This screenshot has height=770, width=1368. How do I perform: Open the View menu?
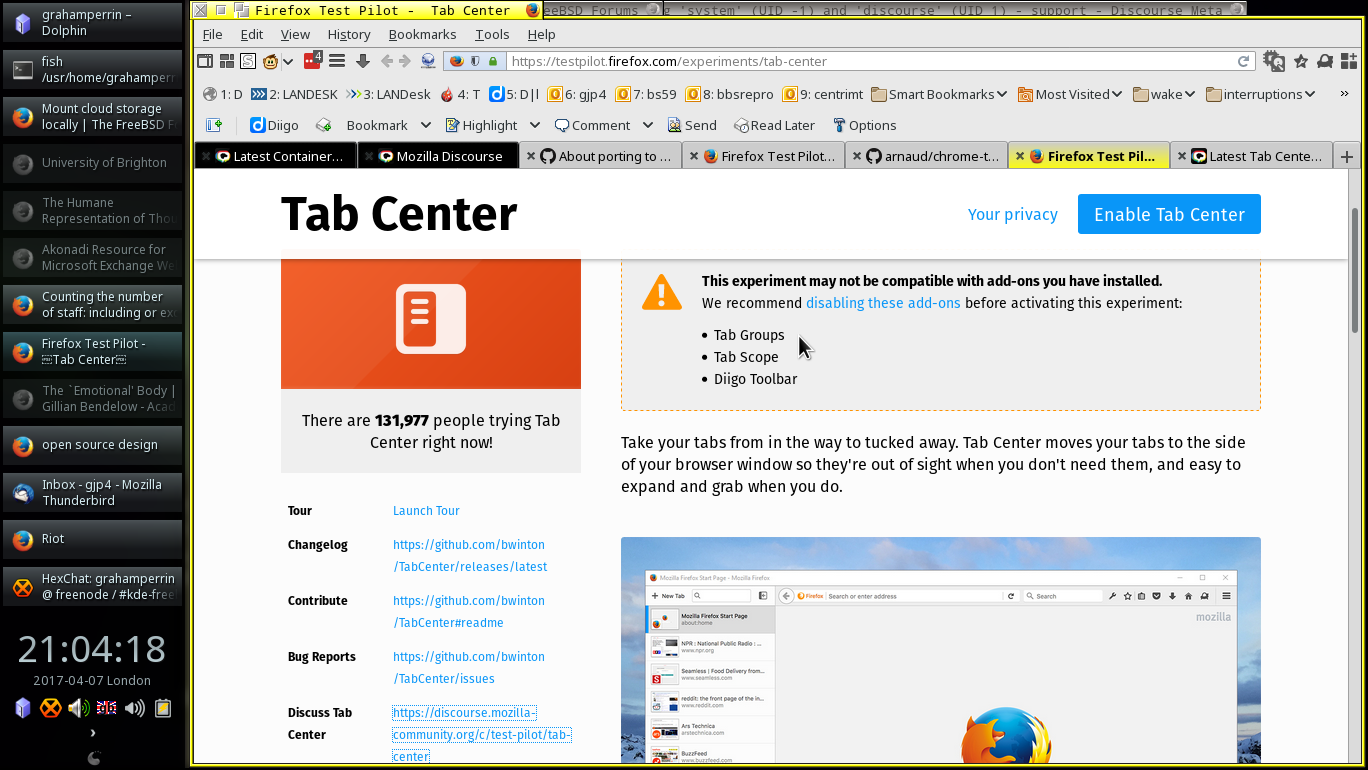295,34
